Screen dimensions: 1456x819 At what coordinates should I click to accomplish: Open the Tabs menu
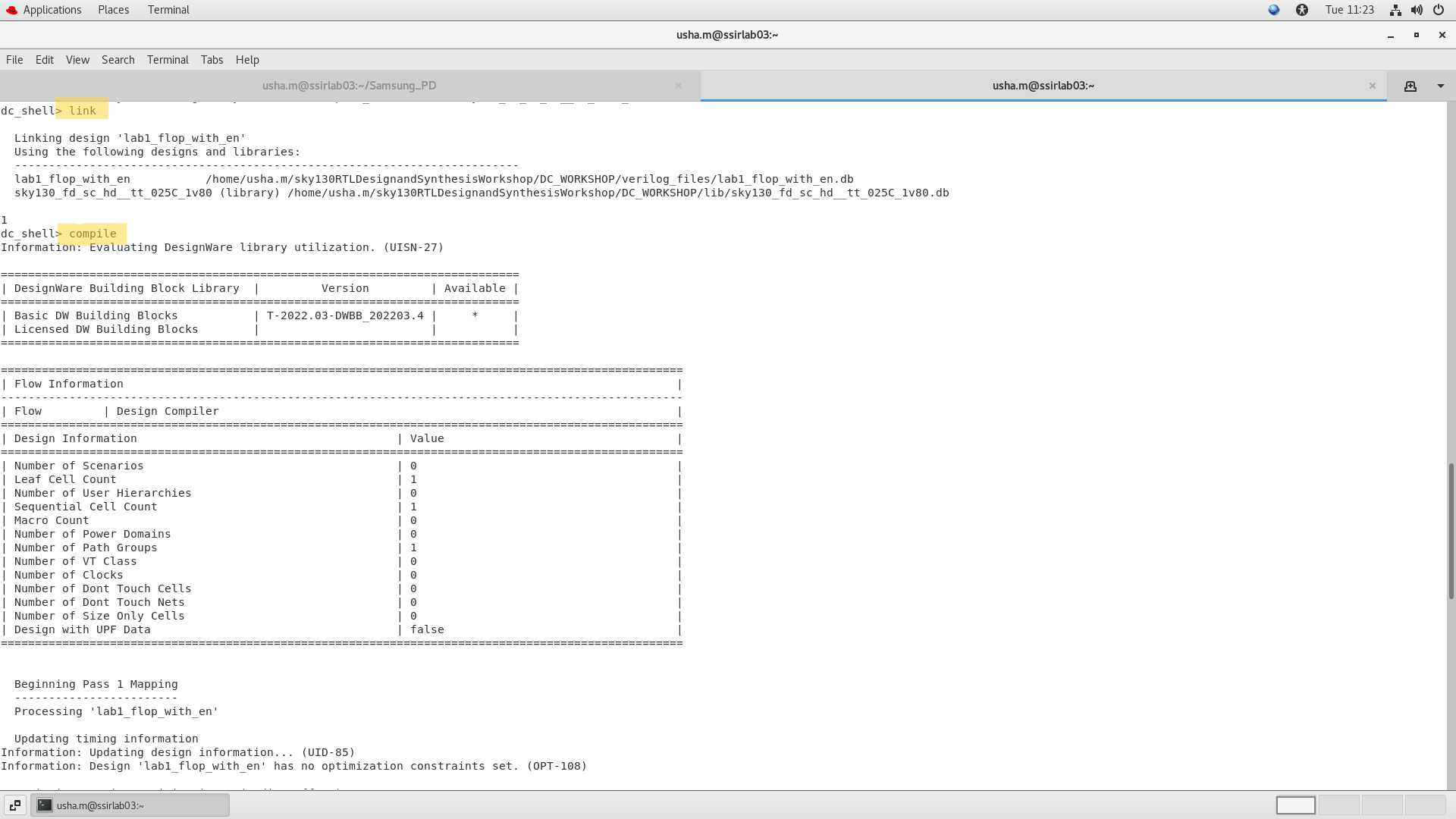coord(212,60)
